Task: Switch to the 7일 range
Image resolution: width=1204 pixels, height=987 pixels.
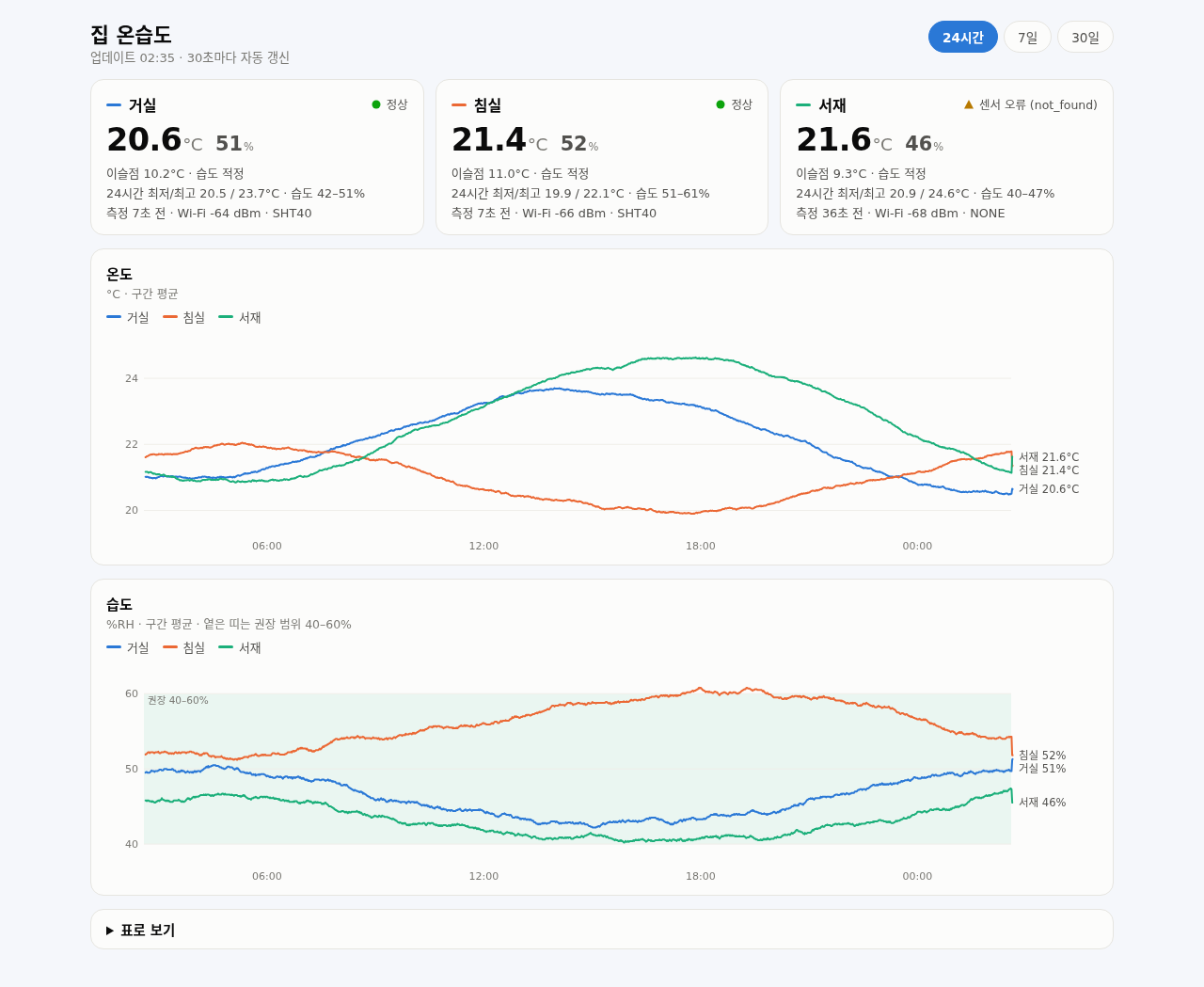Action: pos(1027,37)
